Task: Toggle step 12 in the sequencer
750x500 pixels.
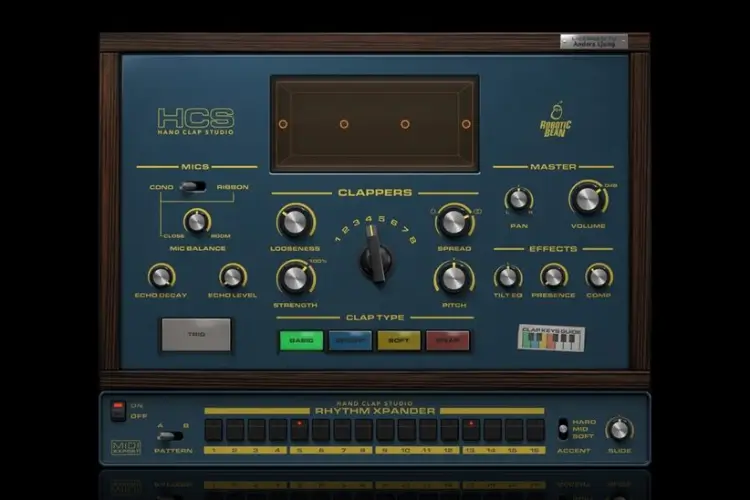Action: 450,430
